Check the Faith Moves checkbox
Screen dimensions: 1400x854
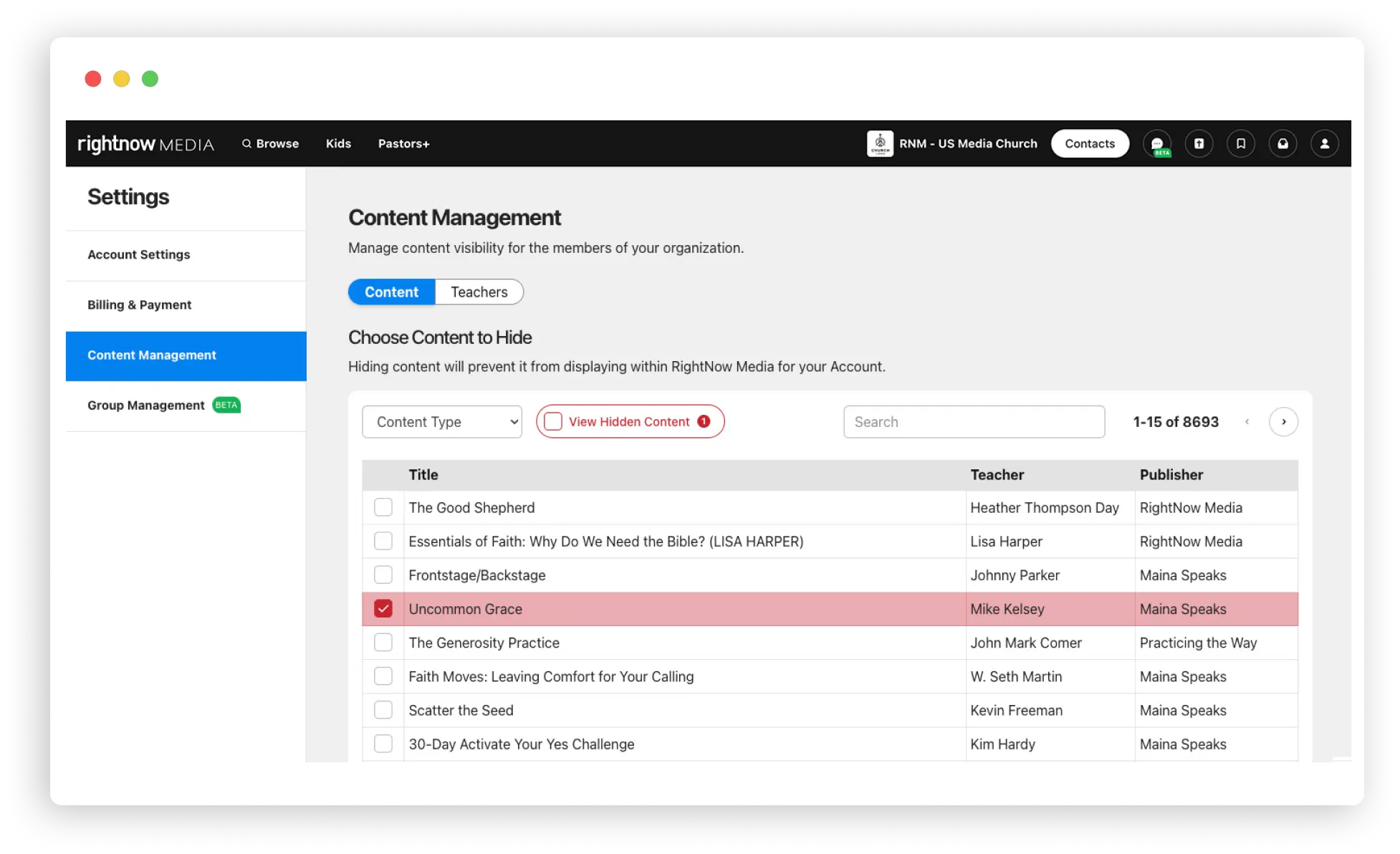click(x=383, y=676)
